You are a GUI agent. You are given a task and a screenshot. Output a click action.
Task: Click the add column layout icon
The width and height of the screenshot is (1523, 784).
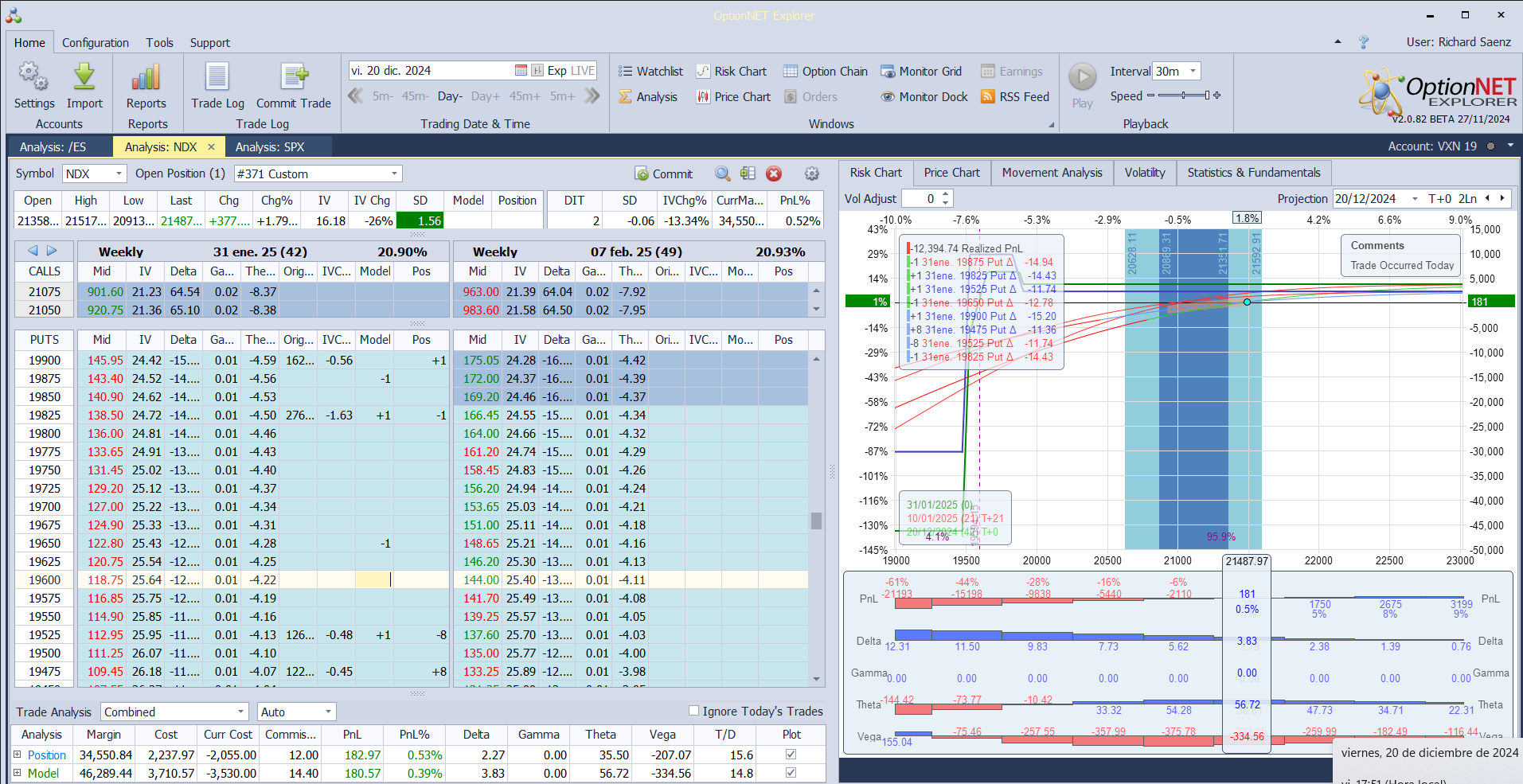point(748,174)
